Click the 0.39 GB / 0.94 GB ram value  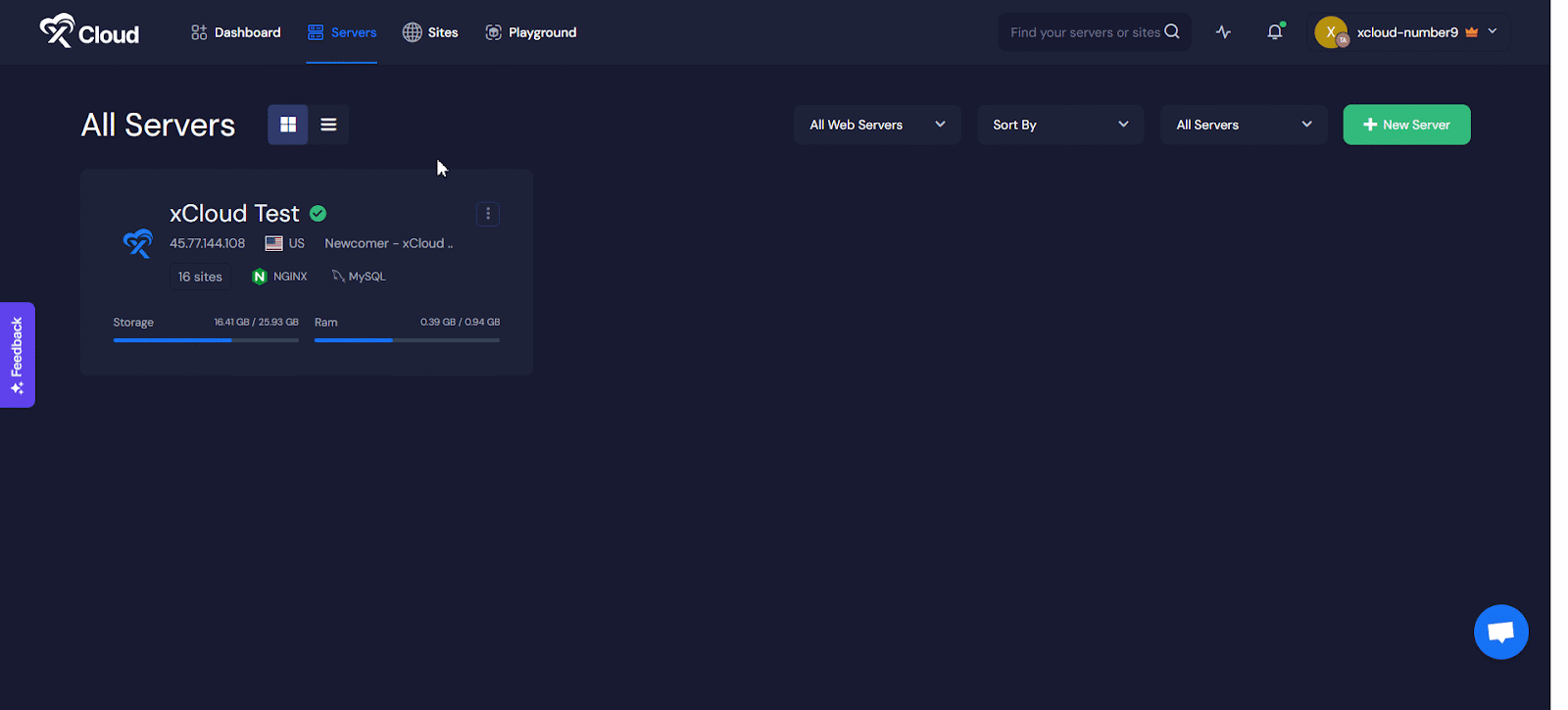point(461,322)
